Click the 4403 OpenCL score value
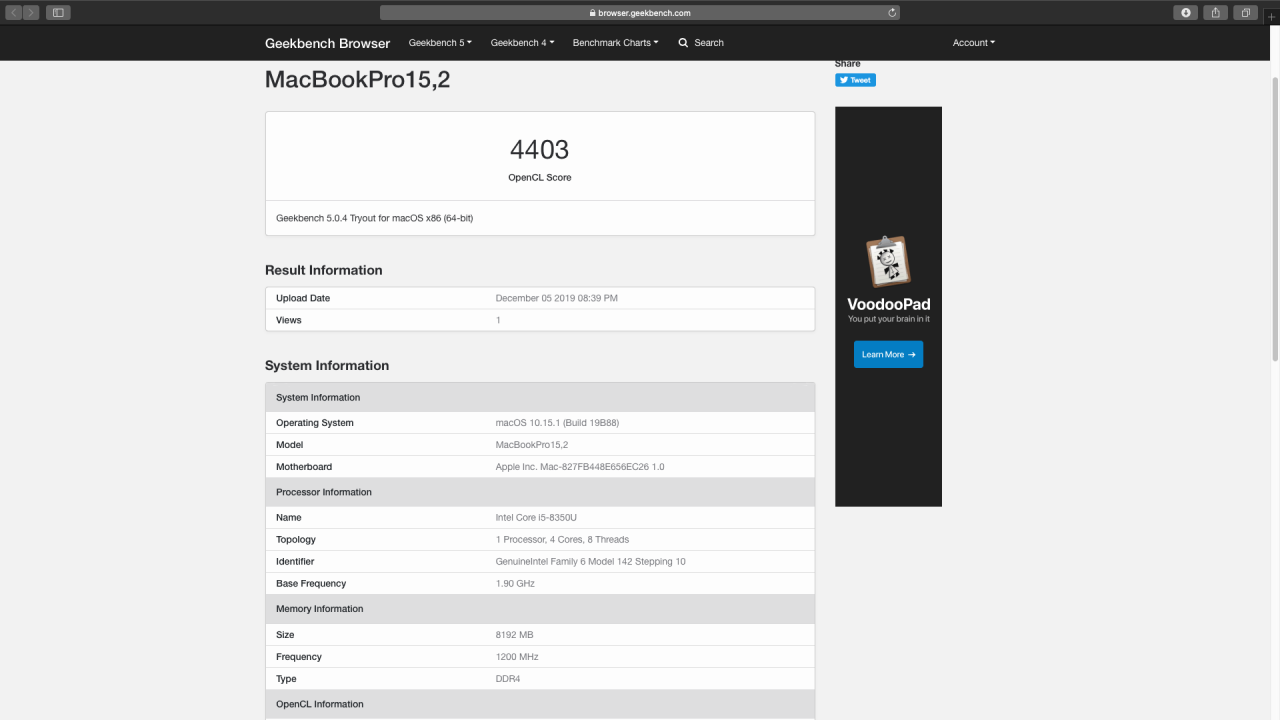The width and height of the screenshot is (1280, 720). pyautogui.click(x=540, y=150)
